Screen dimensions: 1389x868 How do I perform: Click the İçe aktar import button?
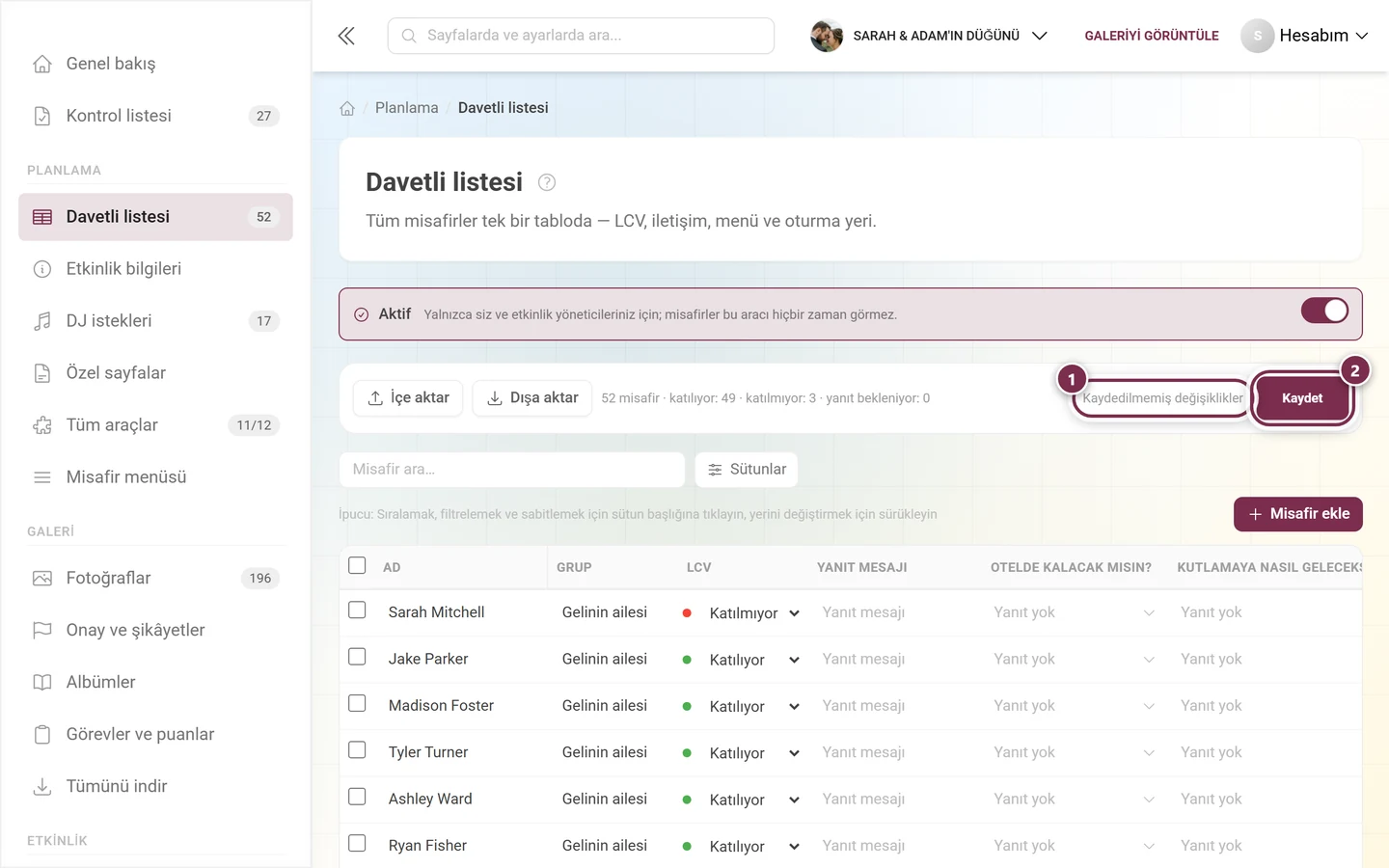(408, 398)
